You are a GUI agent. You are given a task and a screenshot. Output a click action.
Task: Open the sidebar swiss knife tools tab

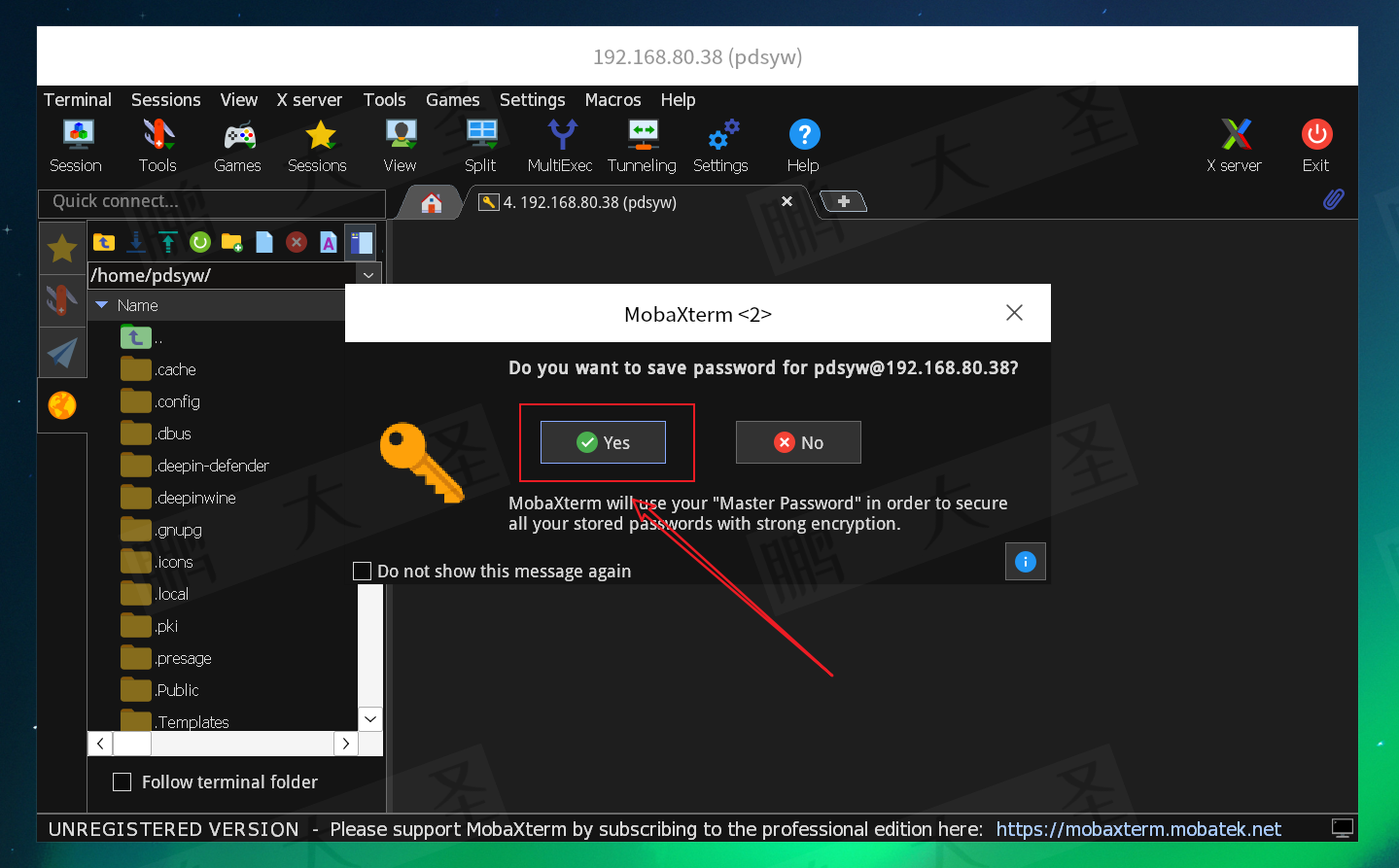(62, 299)
